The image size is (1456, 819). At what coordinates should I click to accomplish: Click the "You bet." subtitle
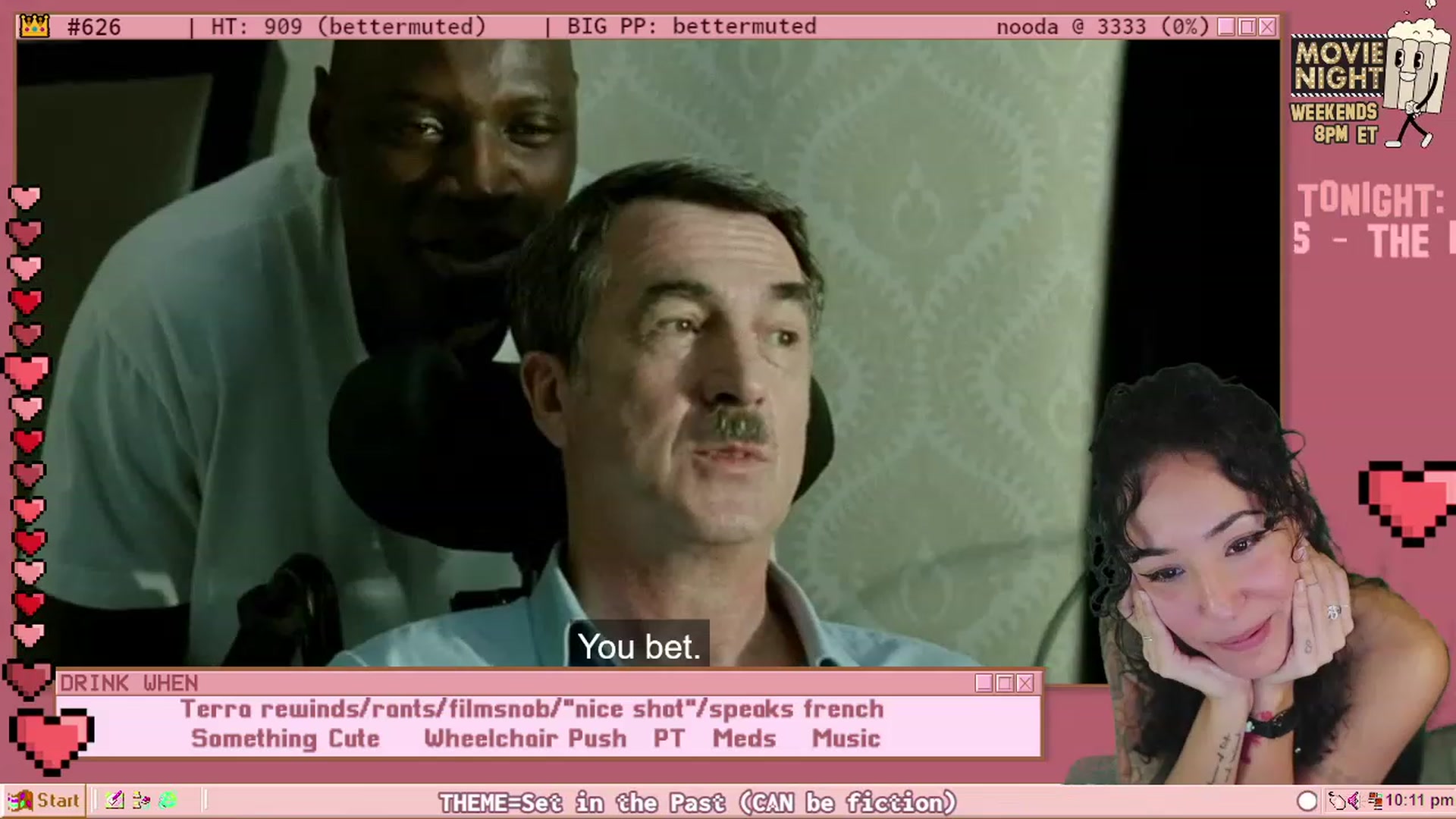tap(639, 647)
